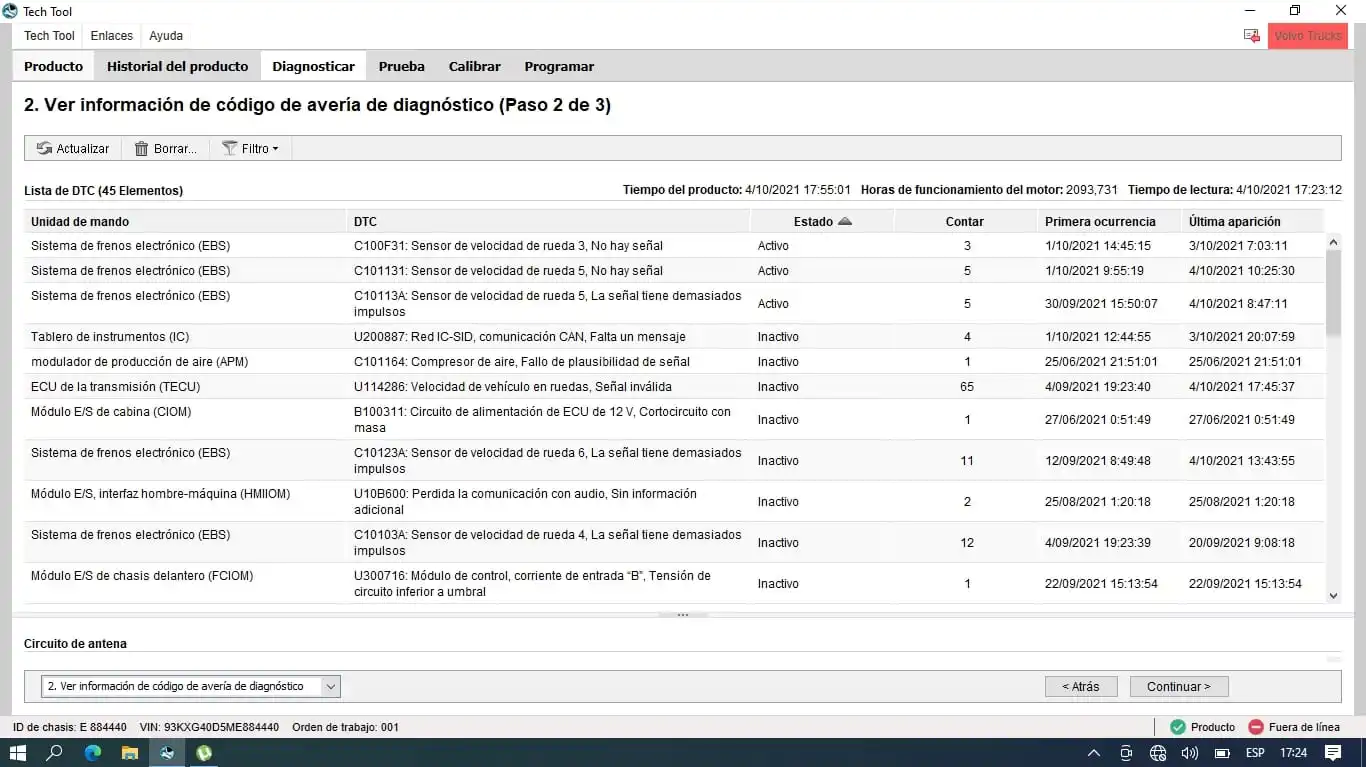Click the ESP language indicator in the taskbar
Viewport: 1366px width, 767px height.
click(1255, 753)
